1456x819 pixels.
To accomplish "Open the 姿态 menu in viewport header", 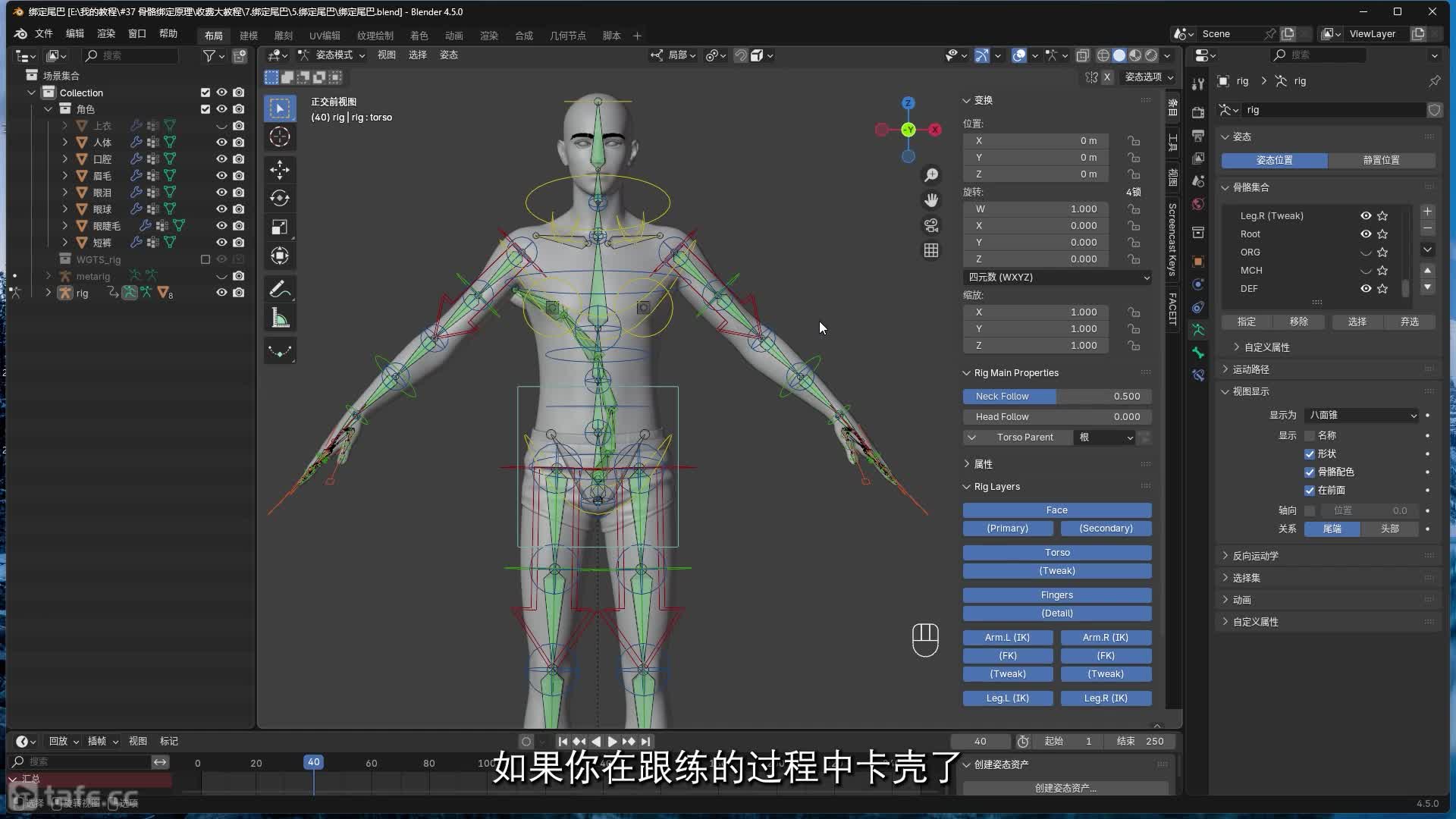I will (x=449, y=55).
